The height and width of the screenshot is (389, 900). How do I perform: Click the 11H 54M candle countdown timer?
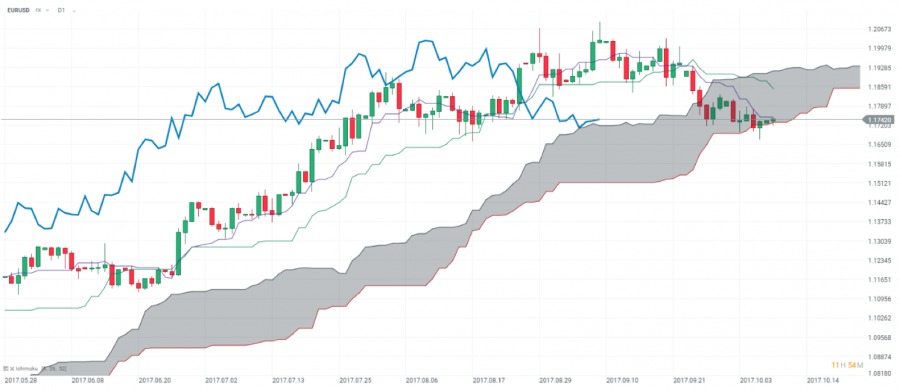pyautogui.click(x=845, y=365)
